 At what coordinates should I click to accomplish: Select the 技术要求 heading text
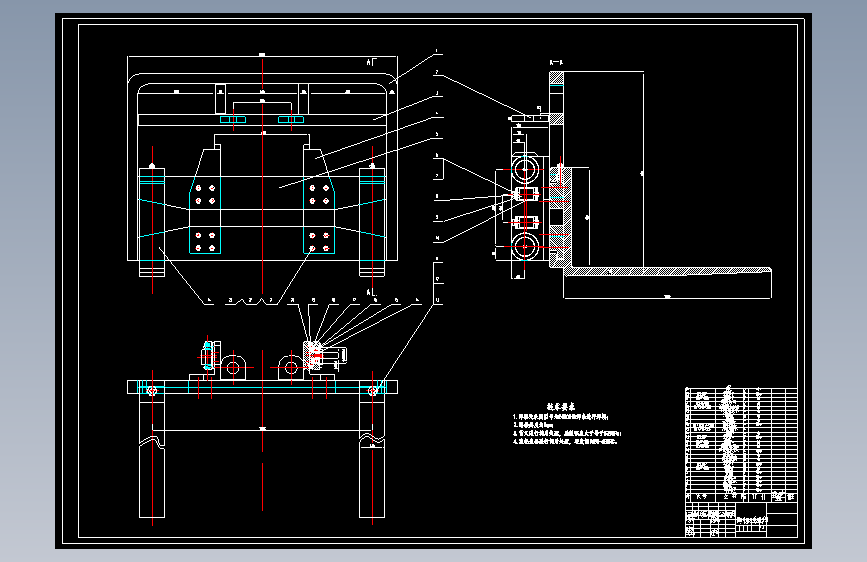[x=561, y=407]
